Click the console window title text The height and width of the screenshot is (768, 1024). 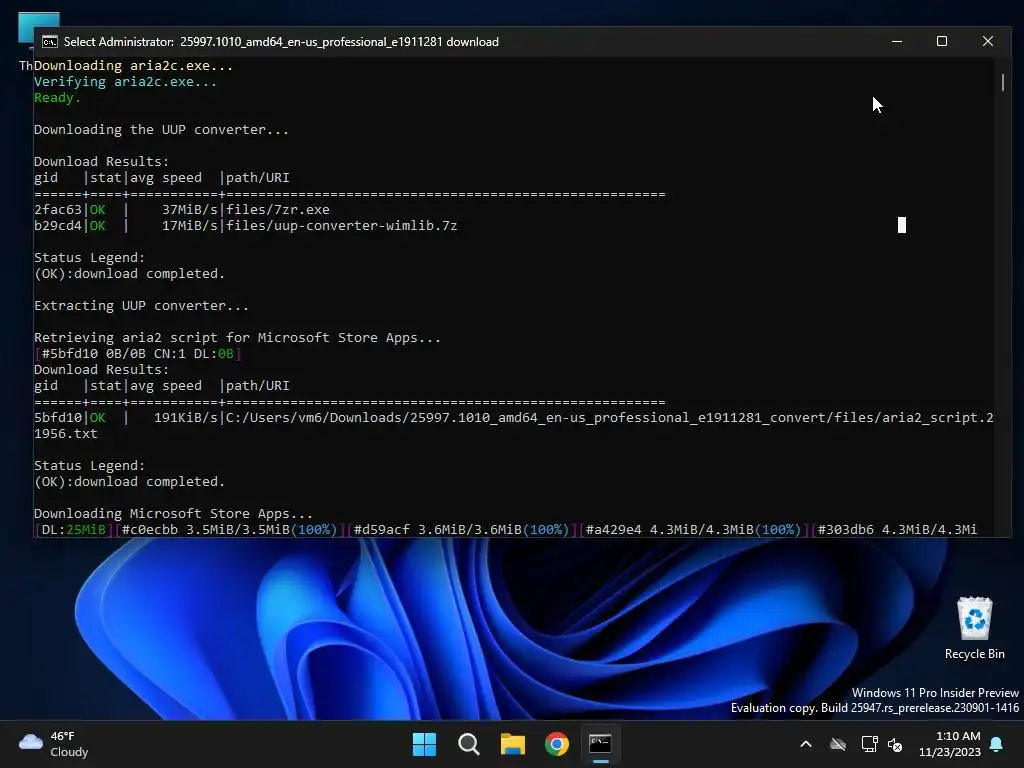pos(281,42)
